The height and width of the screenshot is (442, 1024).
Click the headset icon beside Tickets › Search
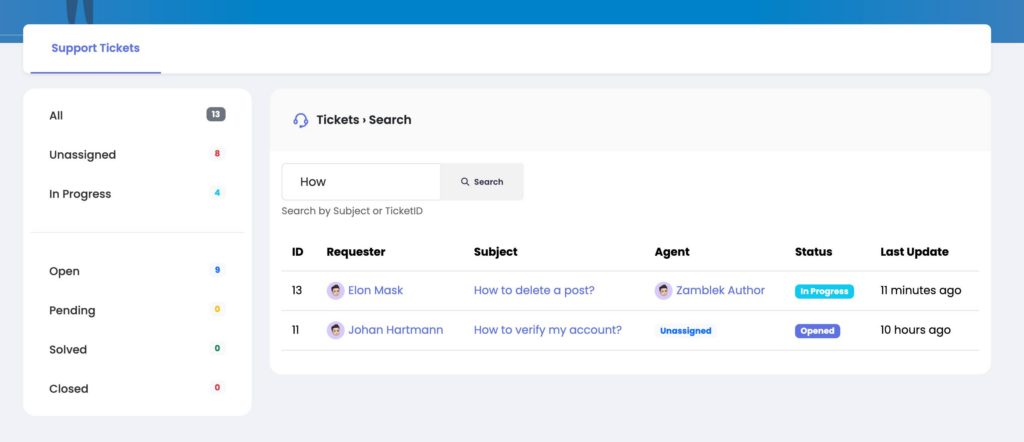pyautogui.click(x=300, y=120)
